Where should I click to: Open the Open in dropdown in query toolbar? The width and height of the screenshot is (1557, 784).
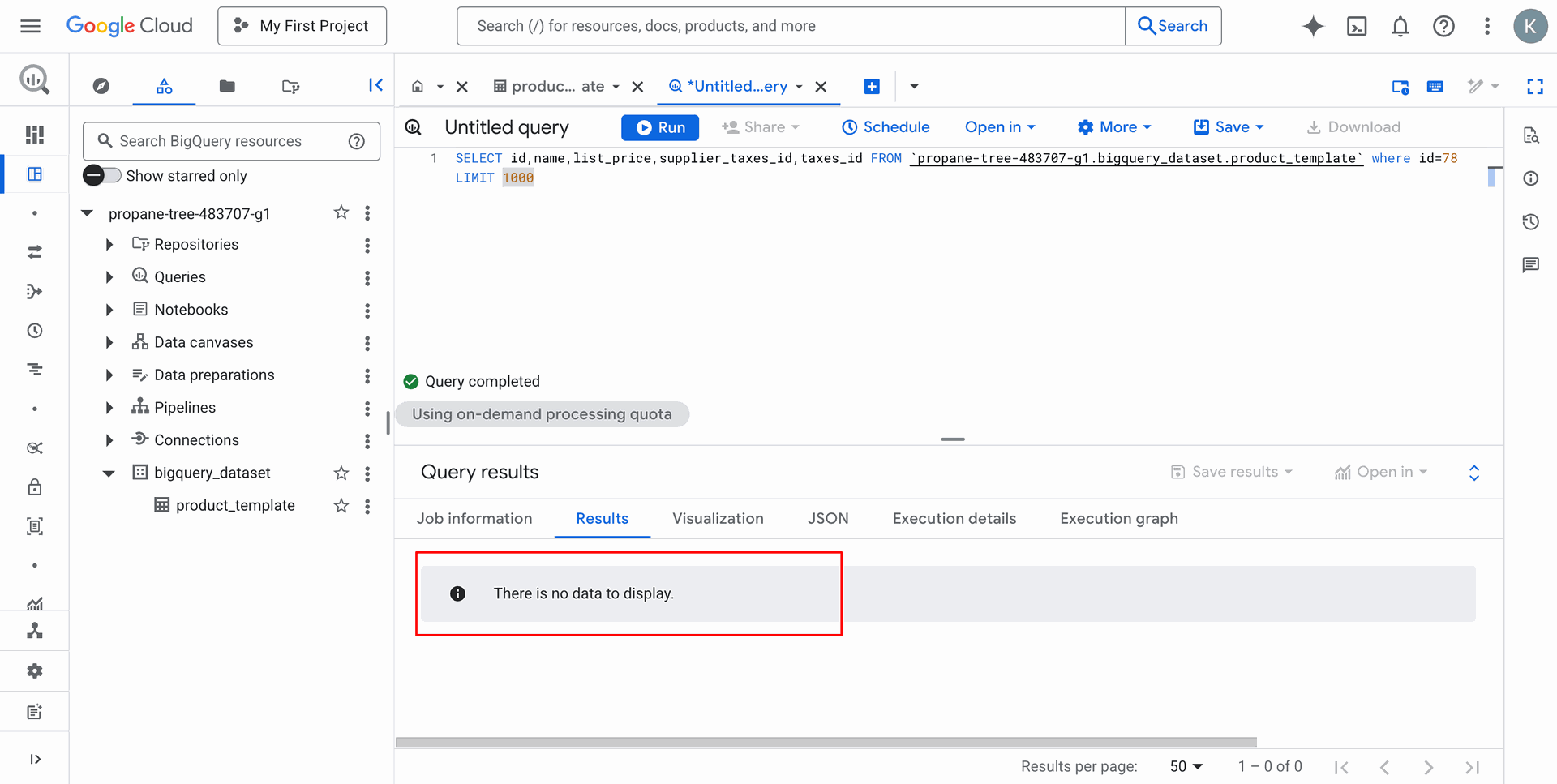(x=1000, y=127)
